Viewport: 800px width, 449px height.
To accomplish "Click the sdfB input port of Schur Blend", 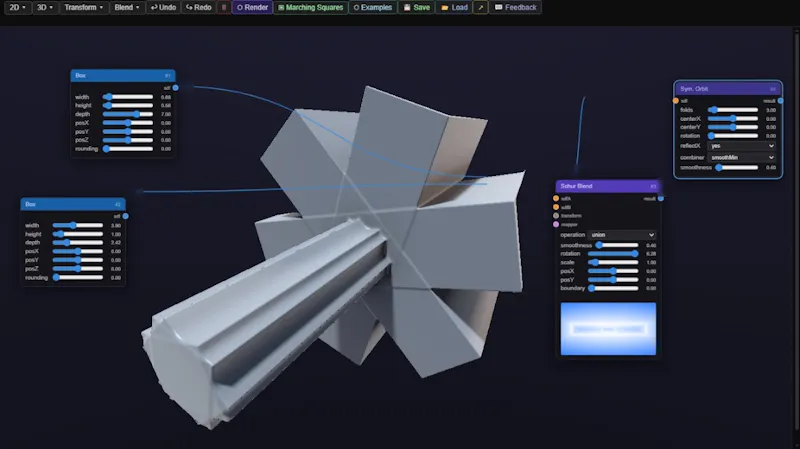I will pyautogui.click(x=556, y=207).
